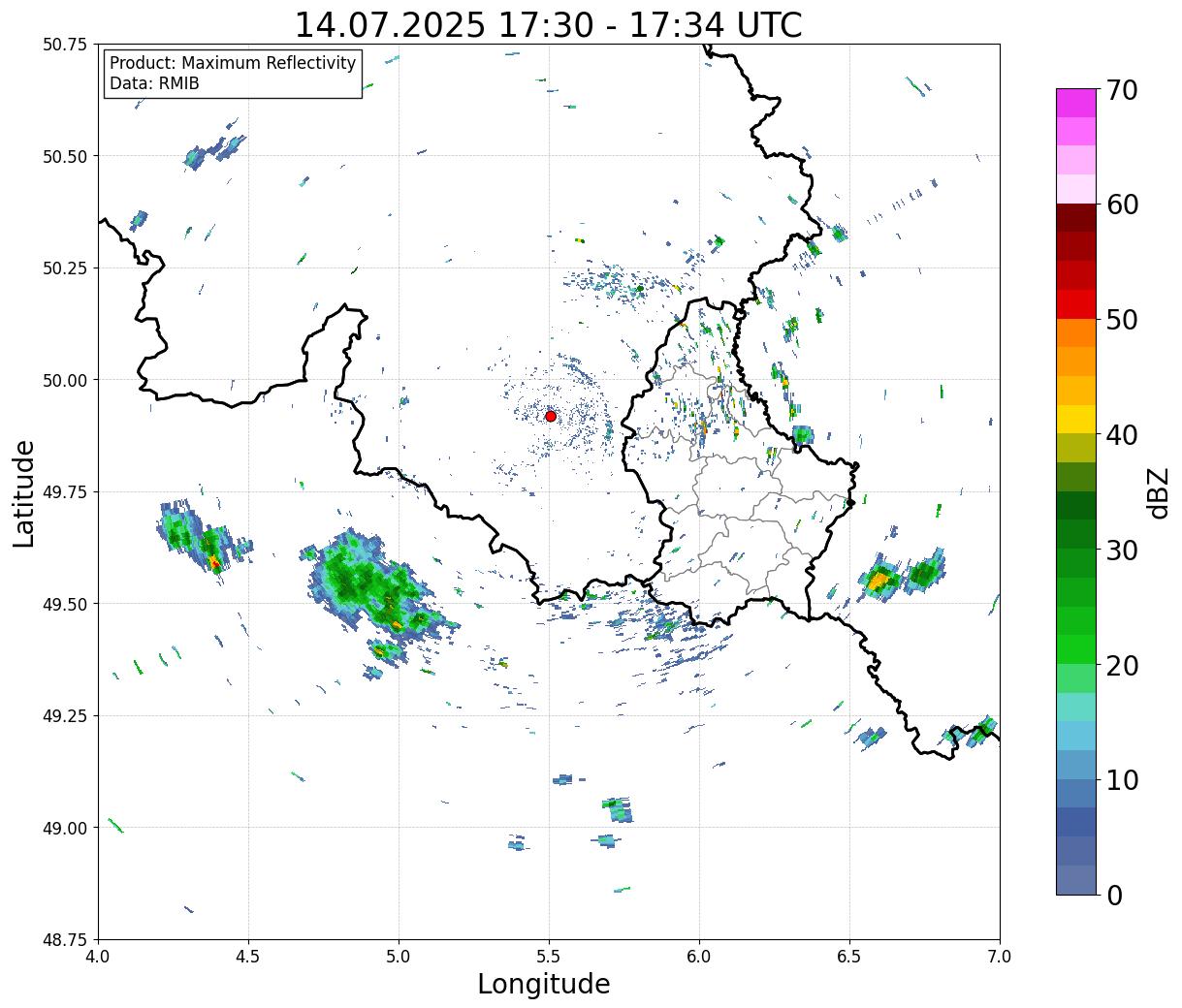
Task: Click the longitude tick label 7.0
Action: [1000, 957]
